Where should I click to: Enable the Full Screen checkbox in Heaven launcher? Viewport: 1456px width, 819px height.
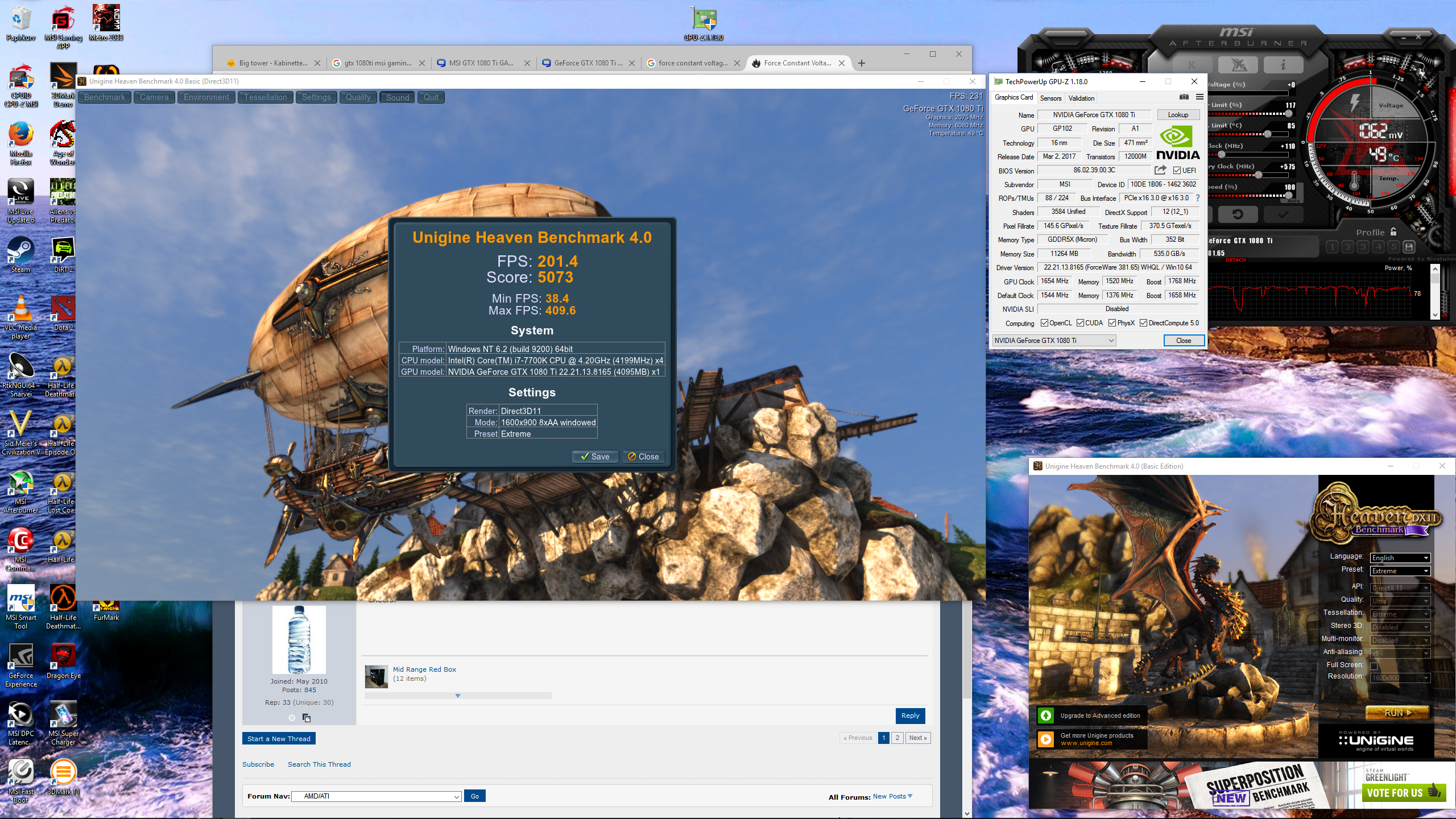point(1374,666)
